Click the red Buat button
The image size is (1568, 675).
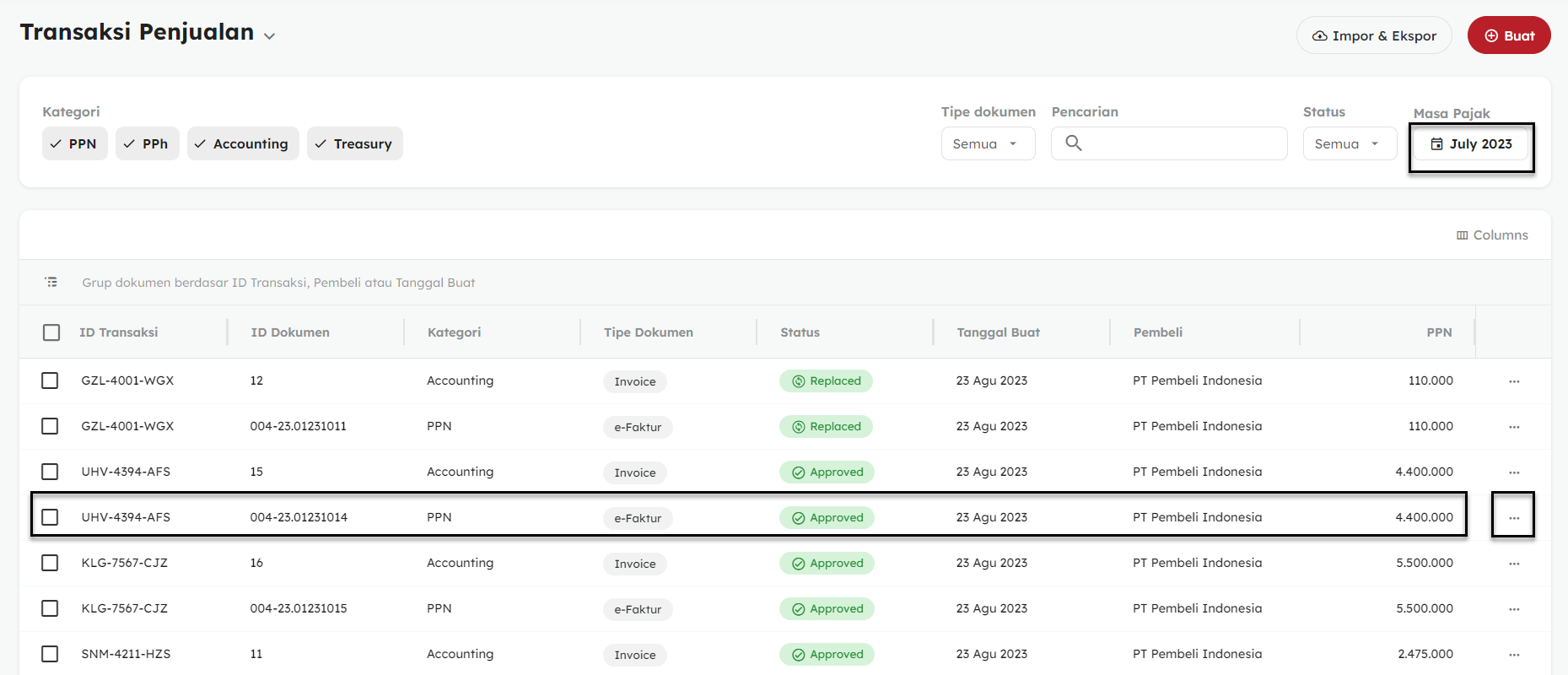pyautogui.click(x=1508, y=35)
